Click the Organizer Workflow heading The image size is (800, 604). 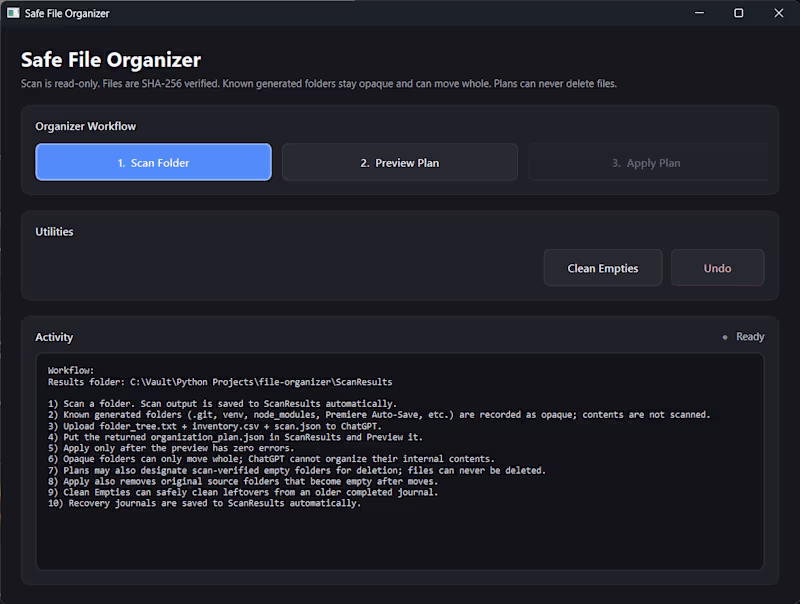85,126
